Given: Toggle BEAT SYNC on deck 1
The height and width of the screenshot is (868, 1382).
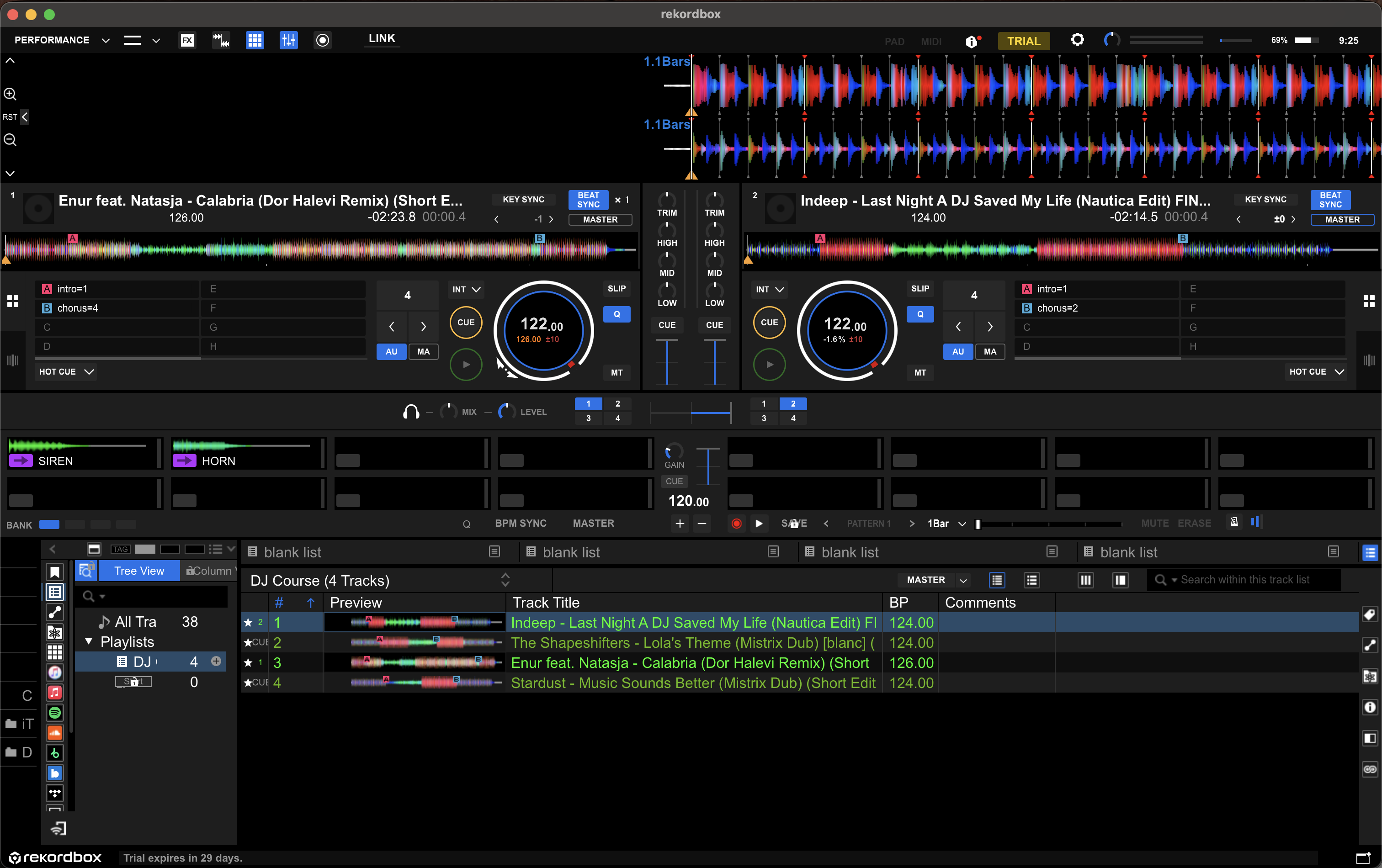Looking at the screenshot, I should (588, 200).
